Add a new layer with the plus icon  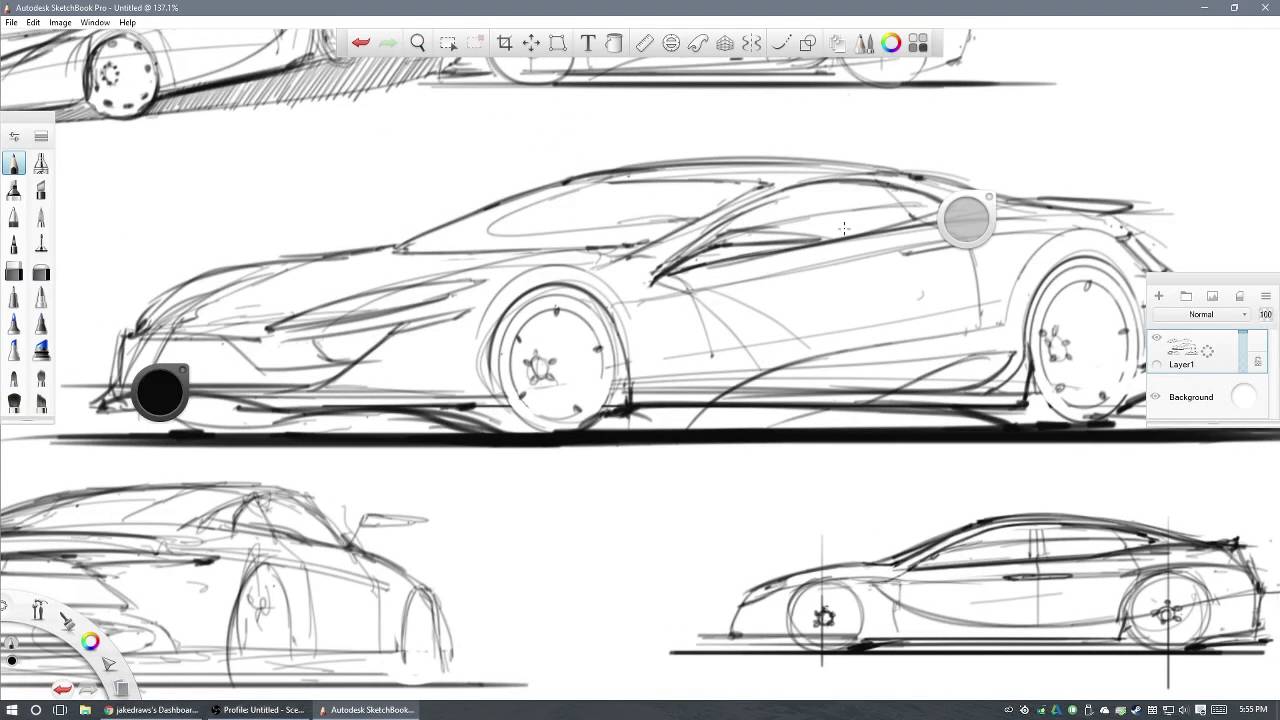(x=1158, y=296)
